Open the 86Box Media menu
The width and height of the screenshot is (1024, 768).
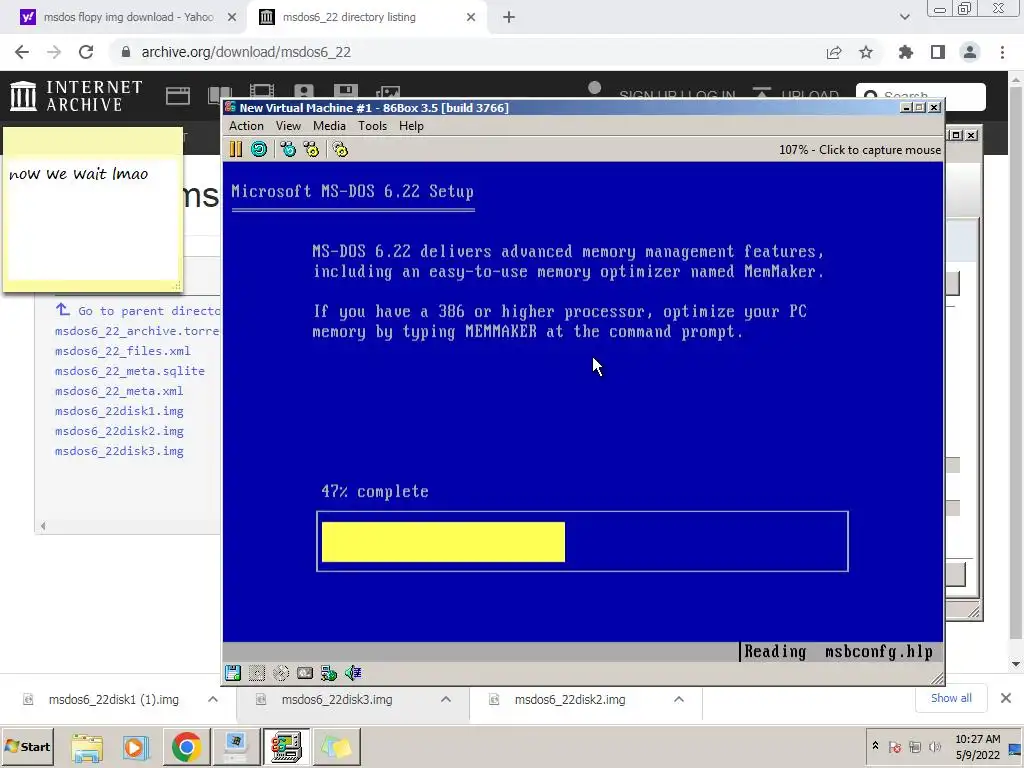[x=329, y=126]
